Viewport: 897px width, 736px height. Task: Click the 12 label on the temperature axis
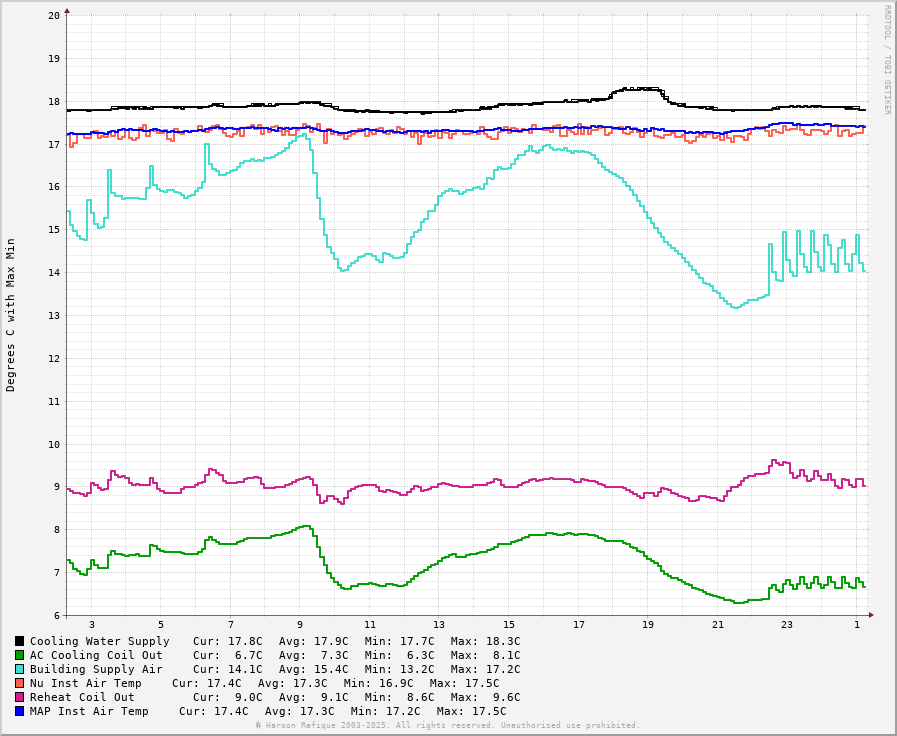click(54, 359)
